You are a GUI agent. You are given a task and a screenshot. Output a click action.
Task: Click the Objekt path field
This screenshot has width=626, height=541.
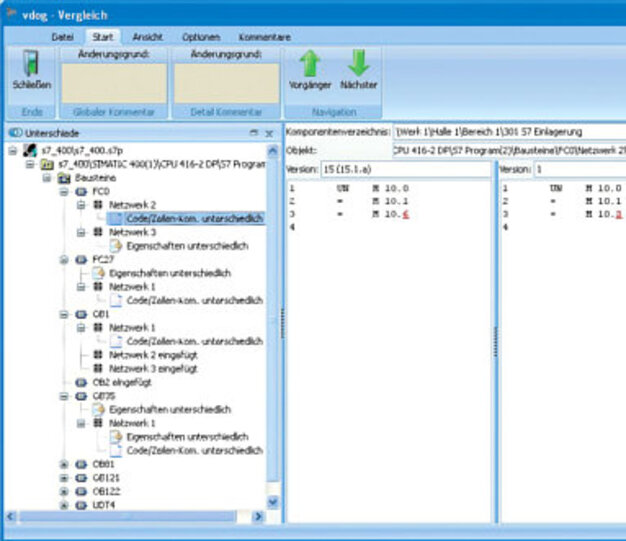click(x=509, y=151)
